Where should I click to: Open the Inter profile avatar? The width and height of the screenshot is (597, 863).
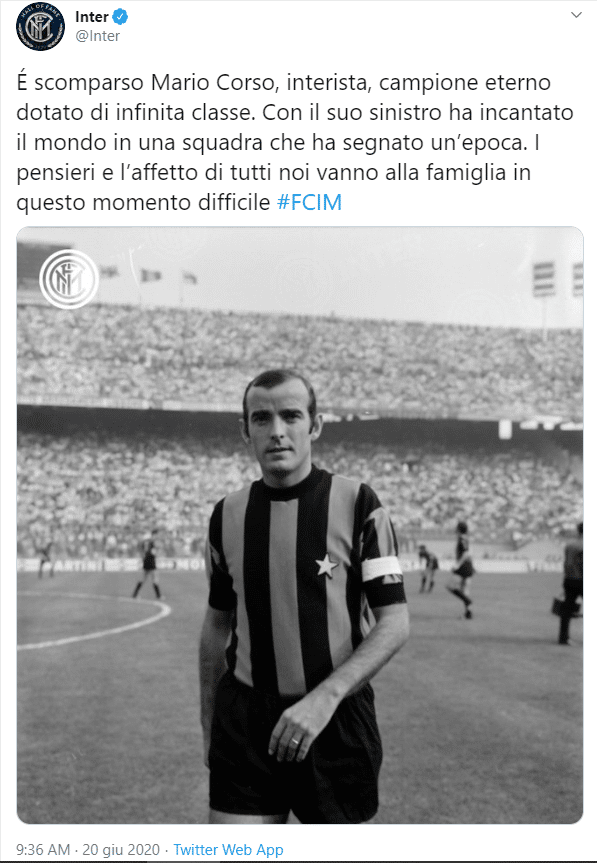pos(40,26)
